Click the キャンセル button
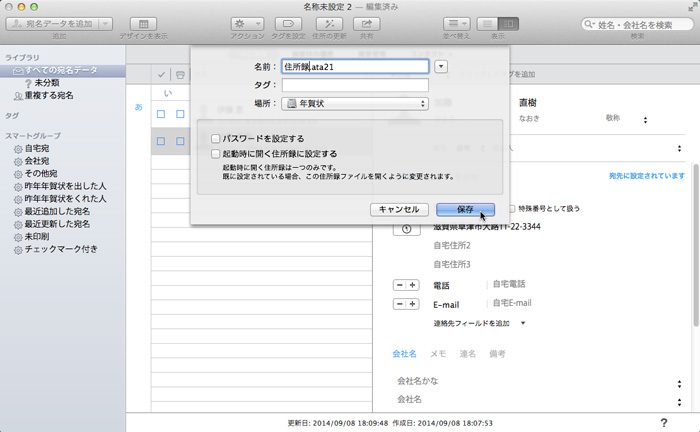The height and width of the screenshot is (432, 700). (x=399, y=209)
